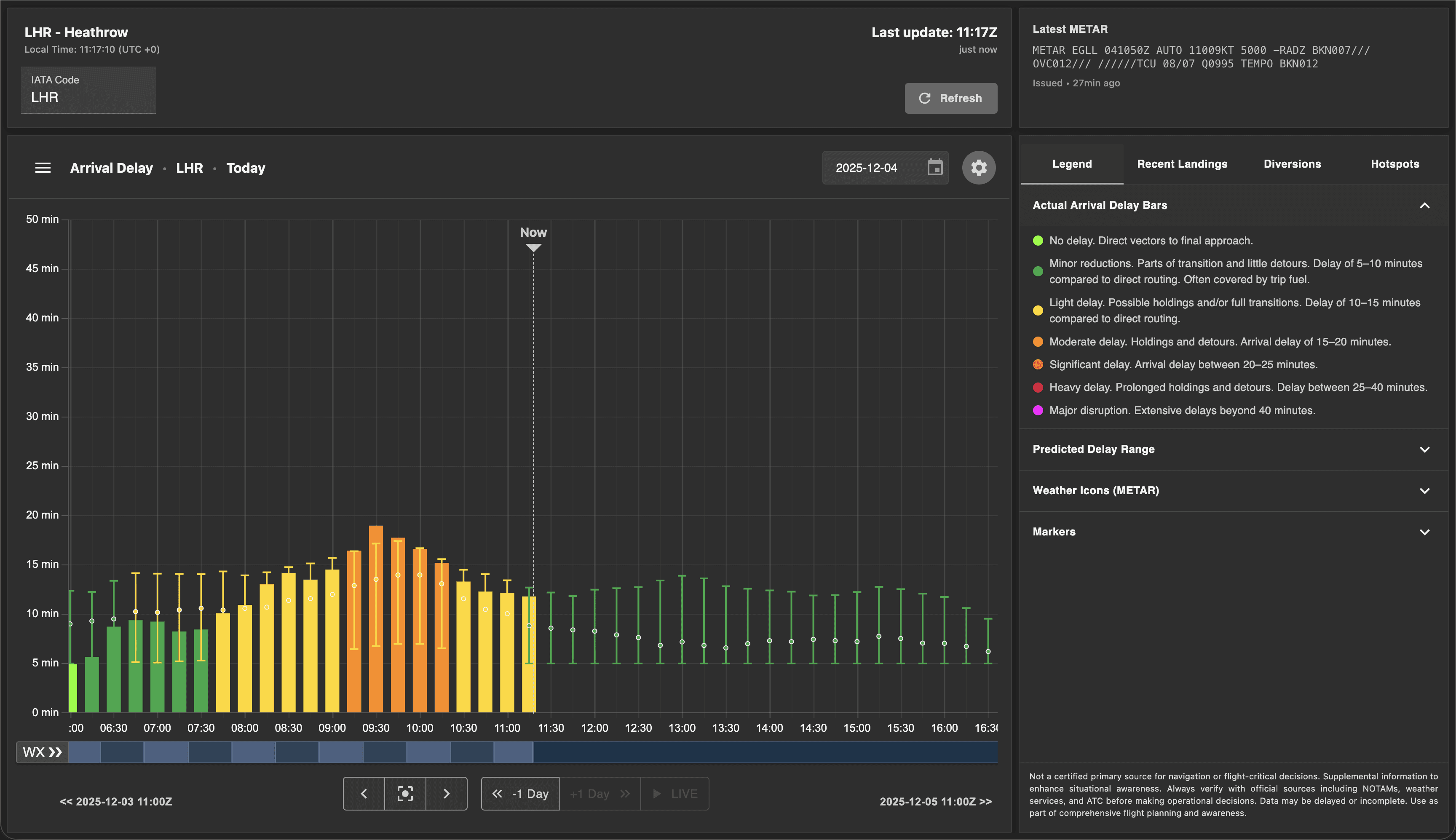Open the hamburger menu beside Arrival Delay

click(x=43, y=168)
